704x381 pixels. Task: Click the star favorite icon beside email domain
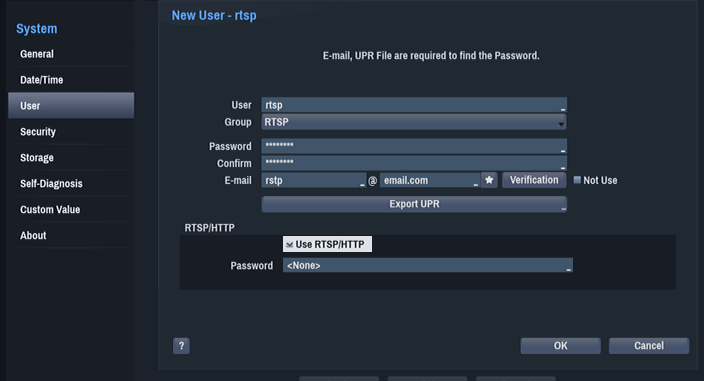pos(489,180)
